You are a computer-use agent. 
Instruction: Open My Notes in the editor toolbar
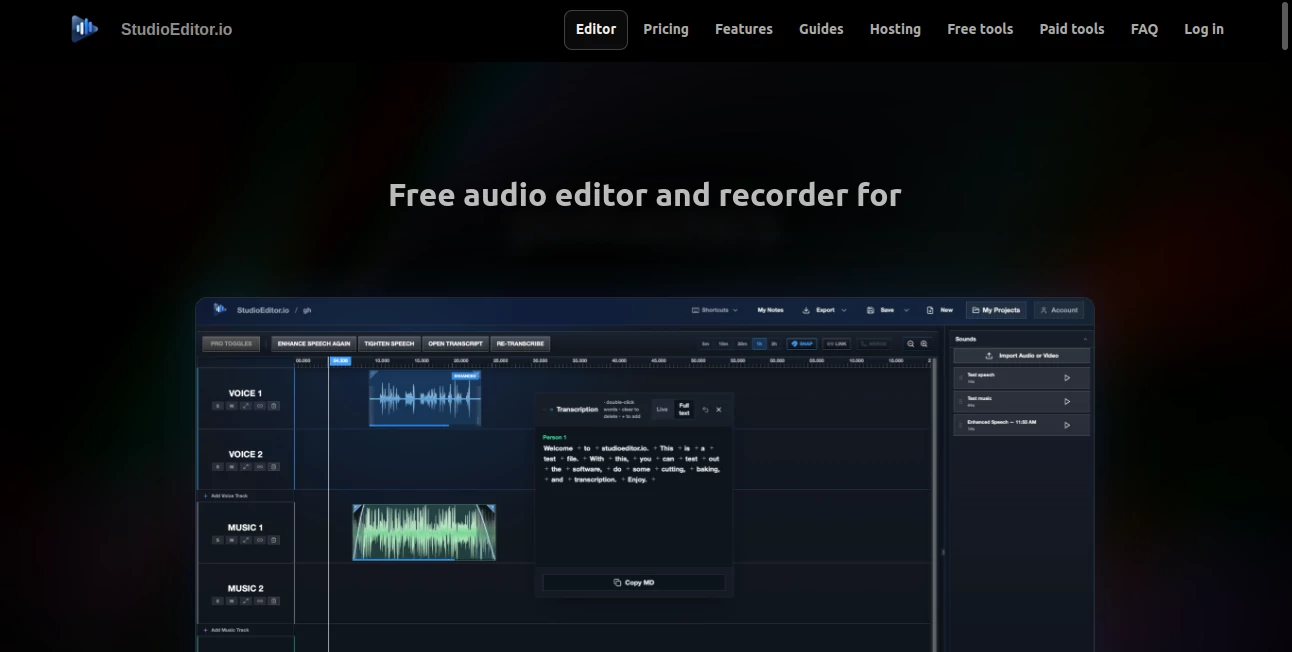pos(770,310)
